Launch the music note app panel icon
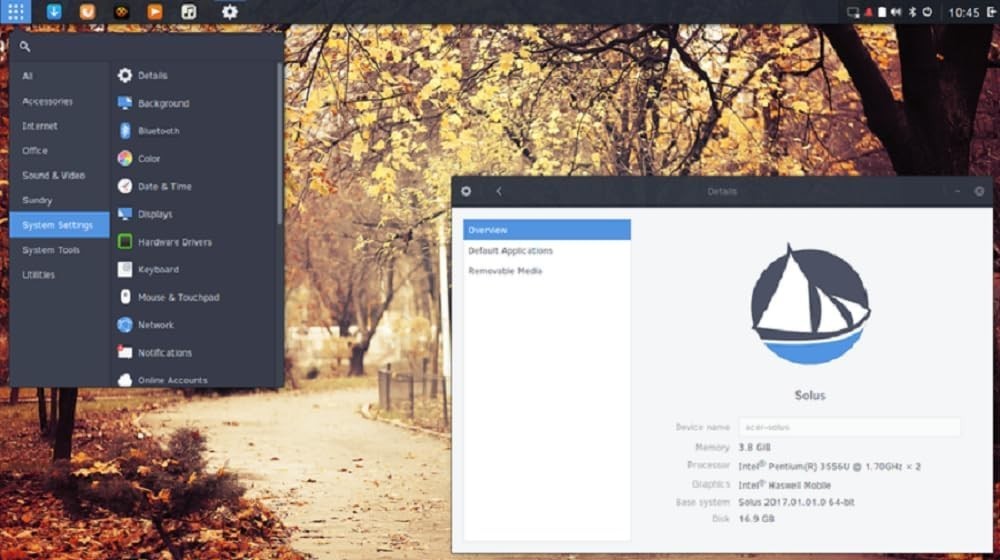Image resolution: width=1000 pixels, height=560 pixels. [x=189, y=11]
